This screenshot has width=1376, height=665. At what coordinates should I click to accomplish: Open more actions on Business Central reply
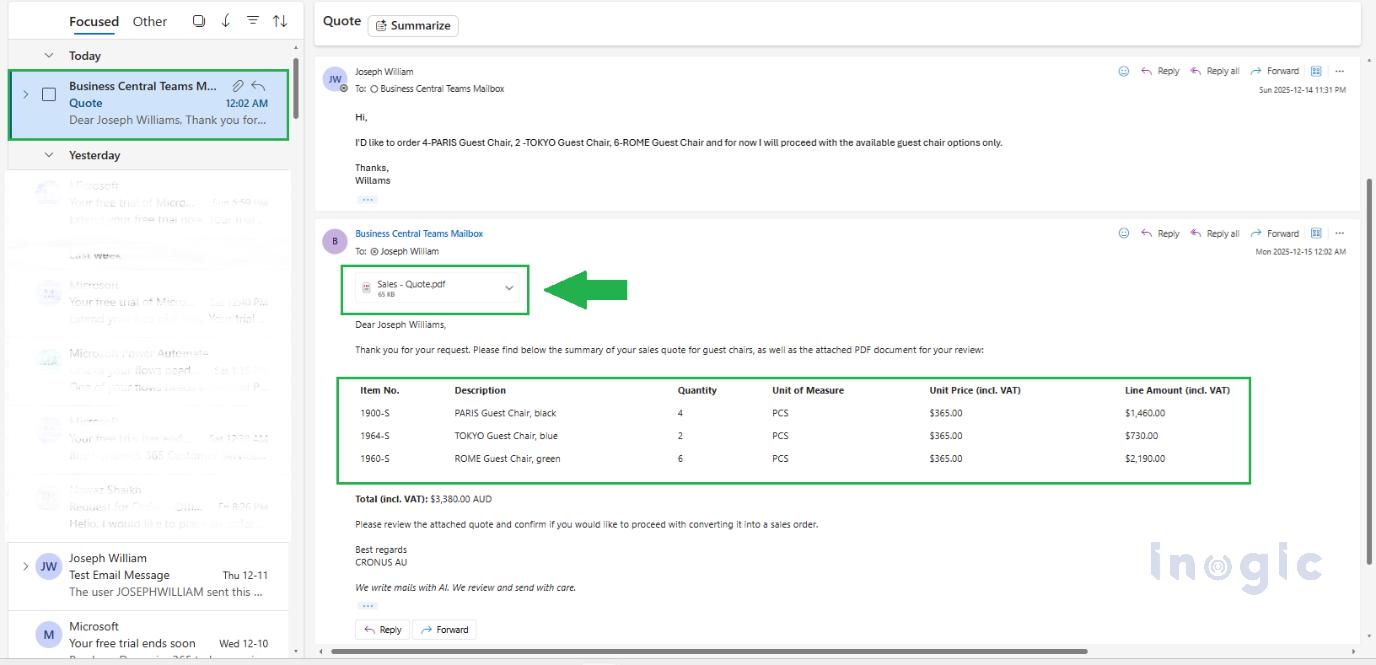coord(1340,233)
